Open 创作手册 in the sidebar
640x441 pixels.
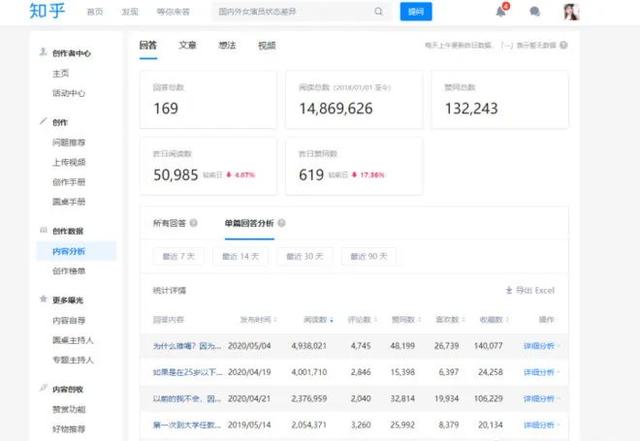[x=69, y=182]
